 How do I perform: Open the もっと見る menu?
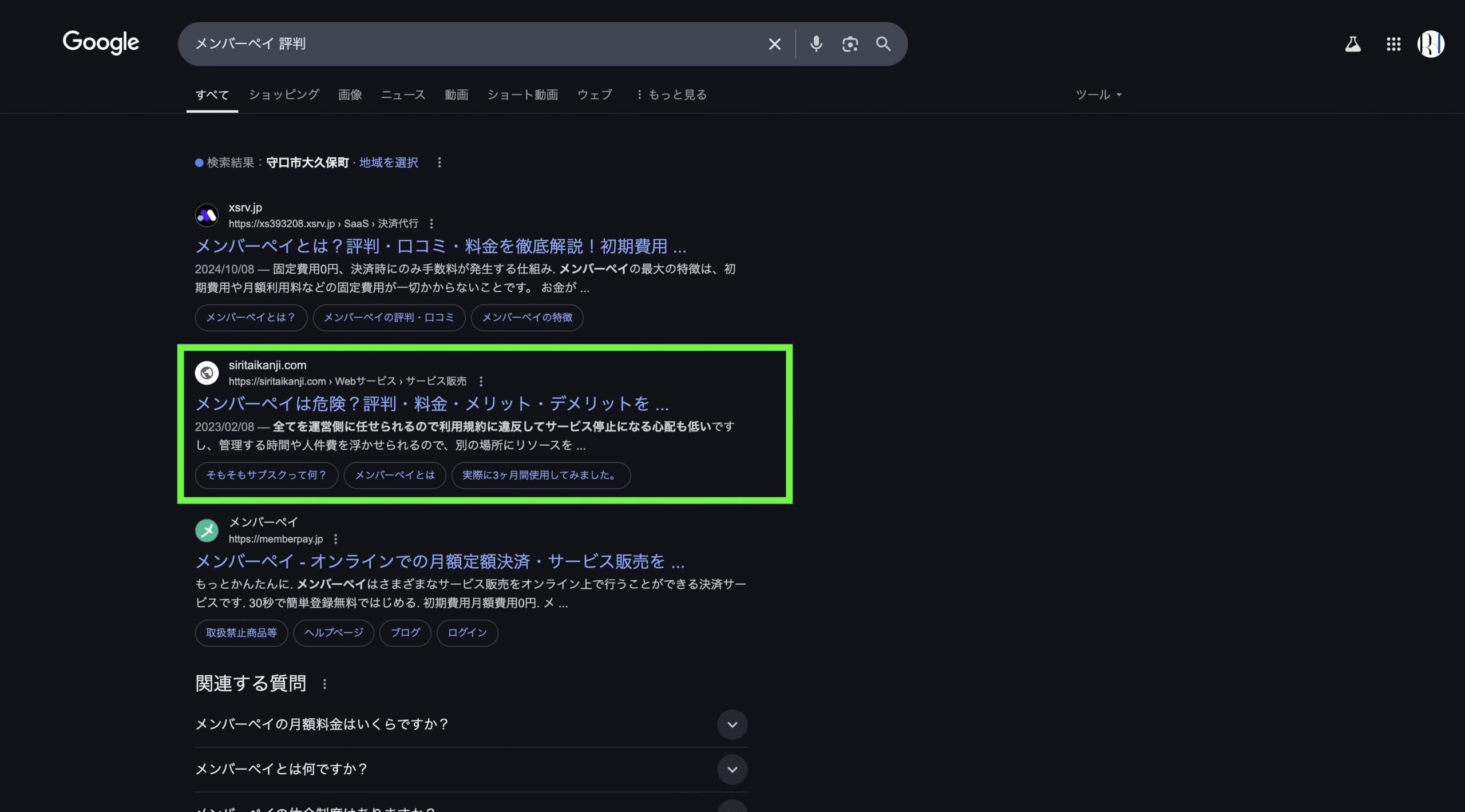click(671, 95)
